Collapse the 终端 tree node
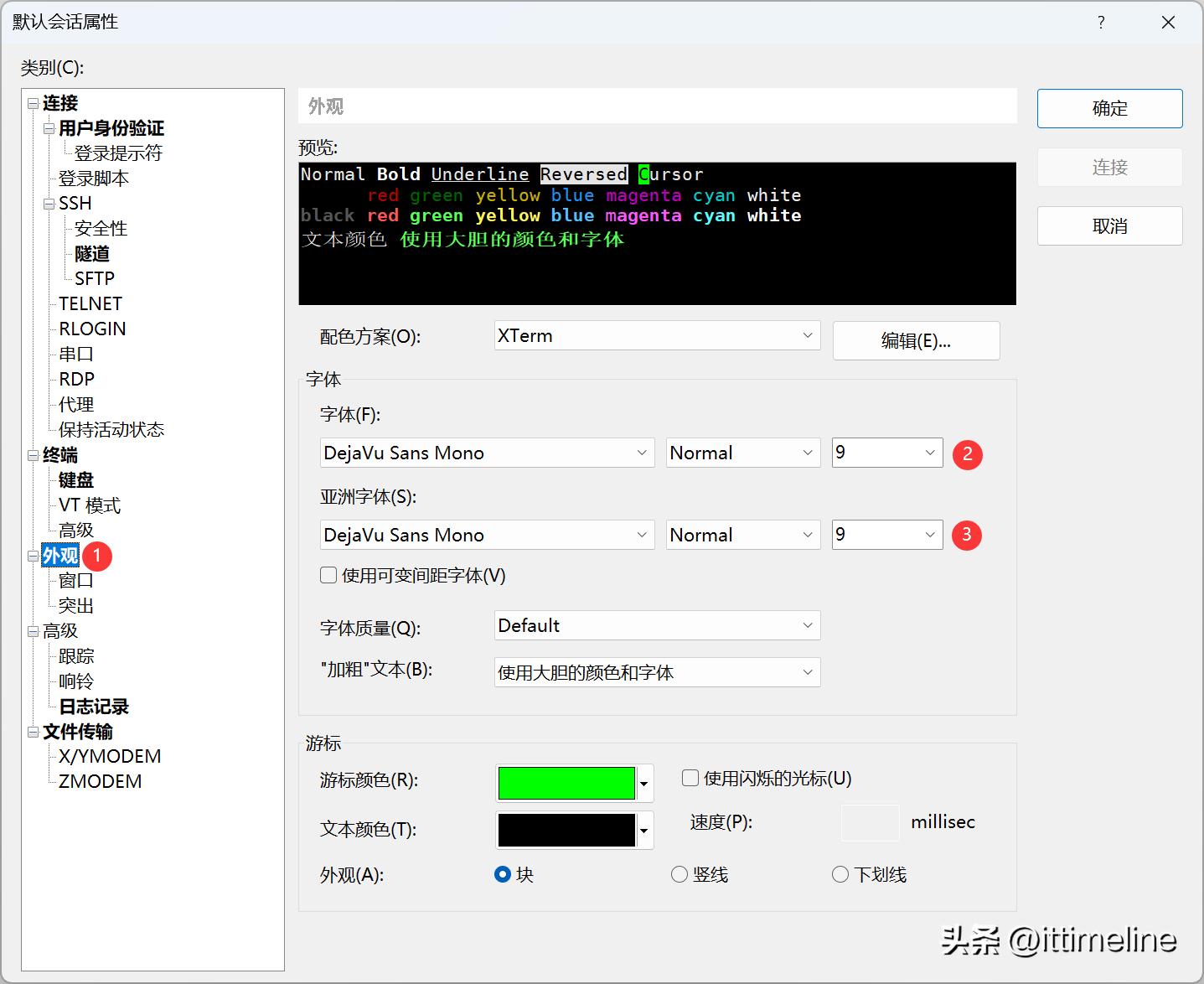 pyautogui.click(x=33, y=455)
